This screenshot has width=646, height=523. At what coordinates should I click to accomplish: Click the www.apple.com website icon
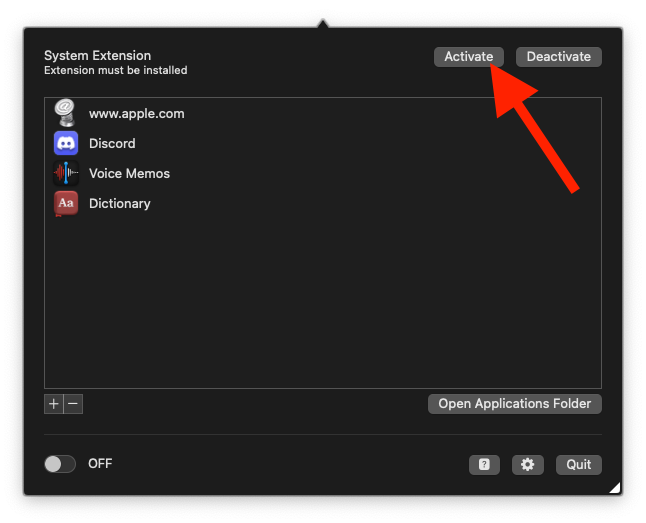point(66,113)
